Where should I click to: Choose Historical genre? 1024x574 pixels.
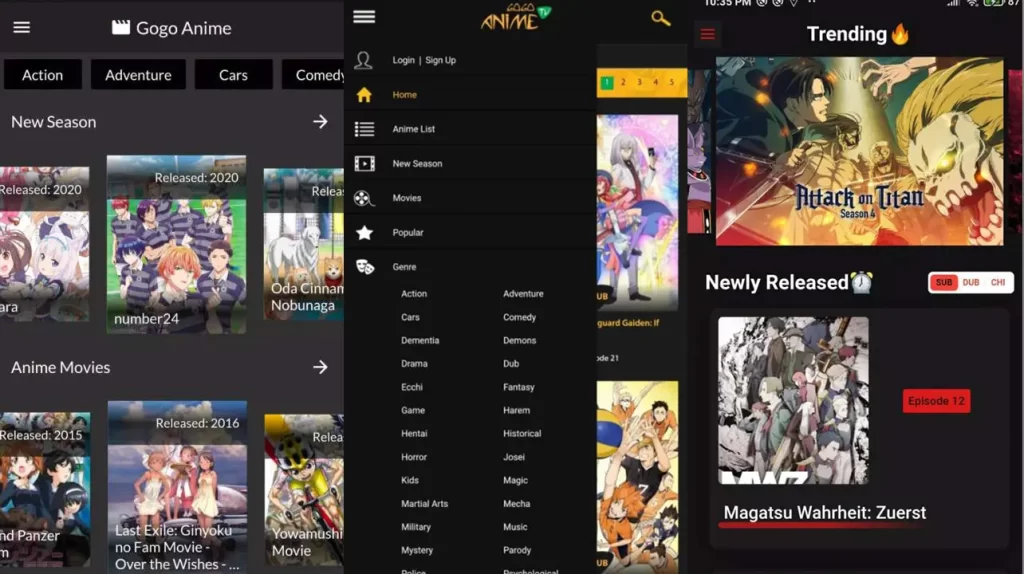point(522,434)
